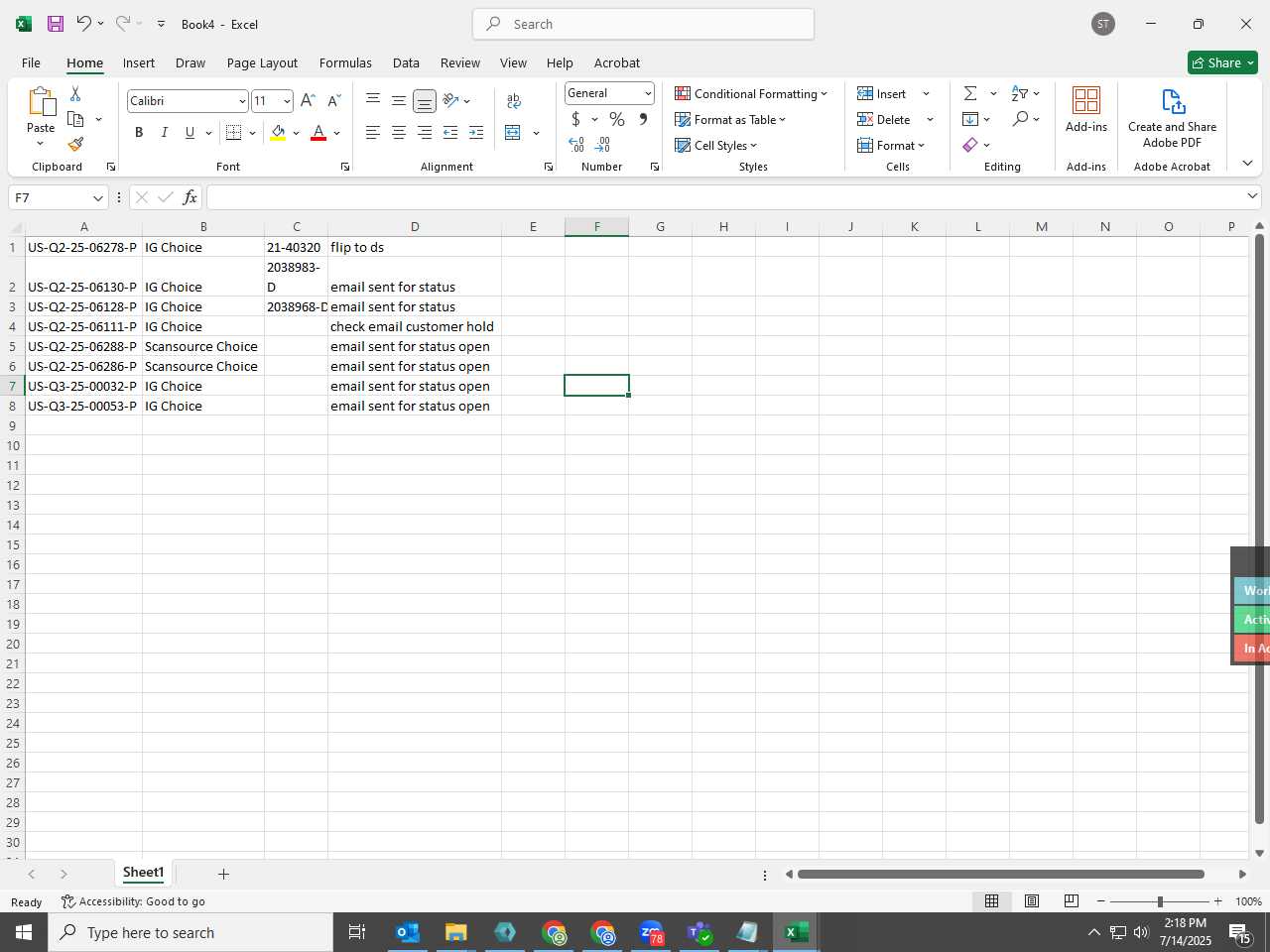Image resolution: width=1270 pixels, height=952 pixels.
Task: Open Conditional Formatting dropdown
Action: 751,93
